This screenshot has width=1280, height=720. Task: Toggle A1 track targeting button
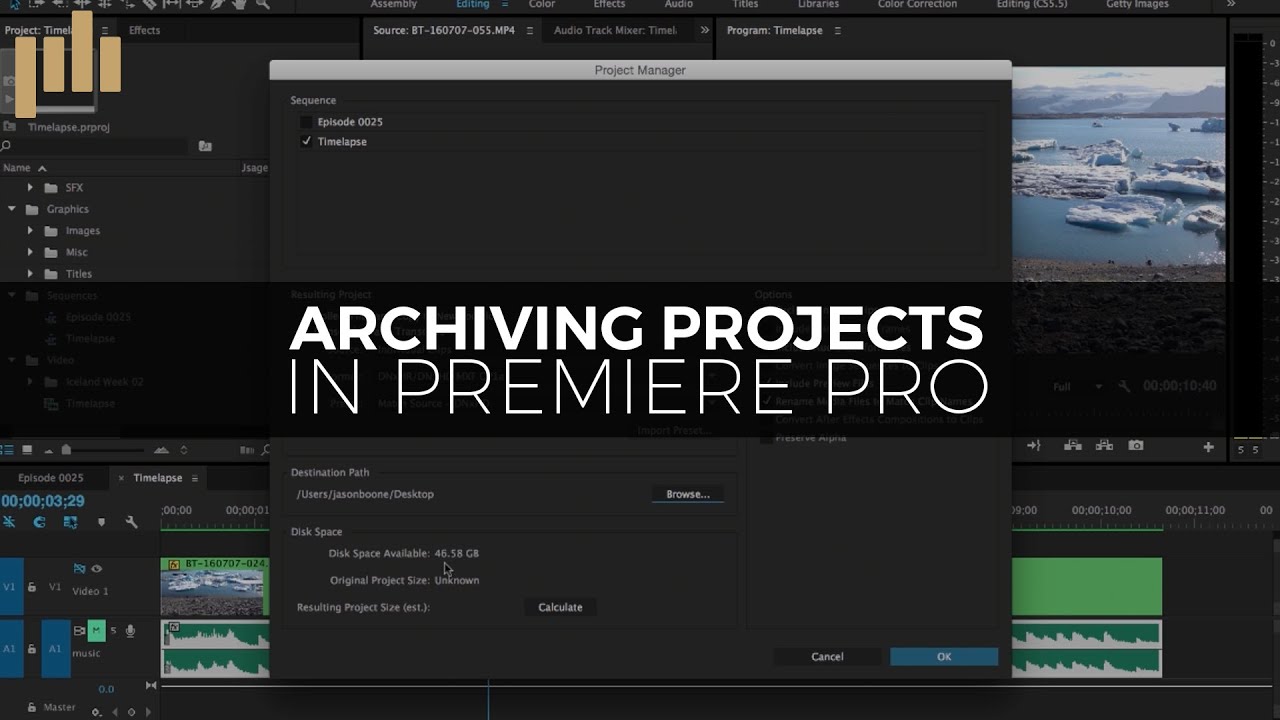(x=55, y=648)
